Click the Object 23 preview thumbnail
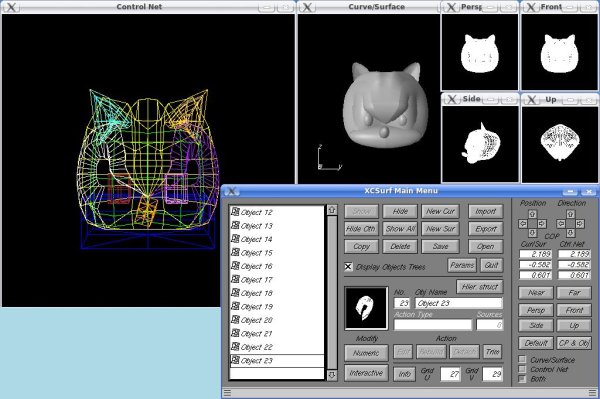The height and width of the screenshot is (399, 600). [x=366, y=308]
